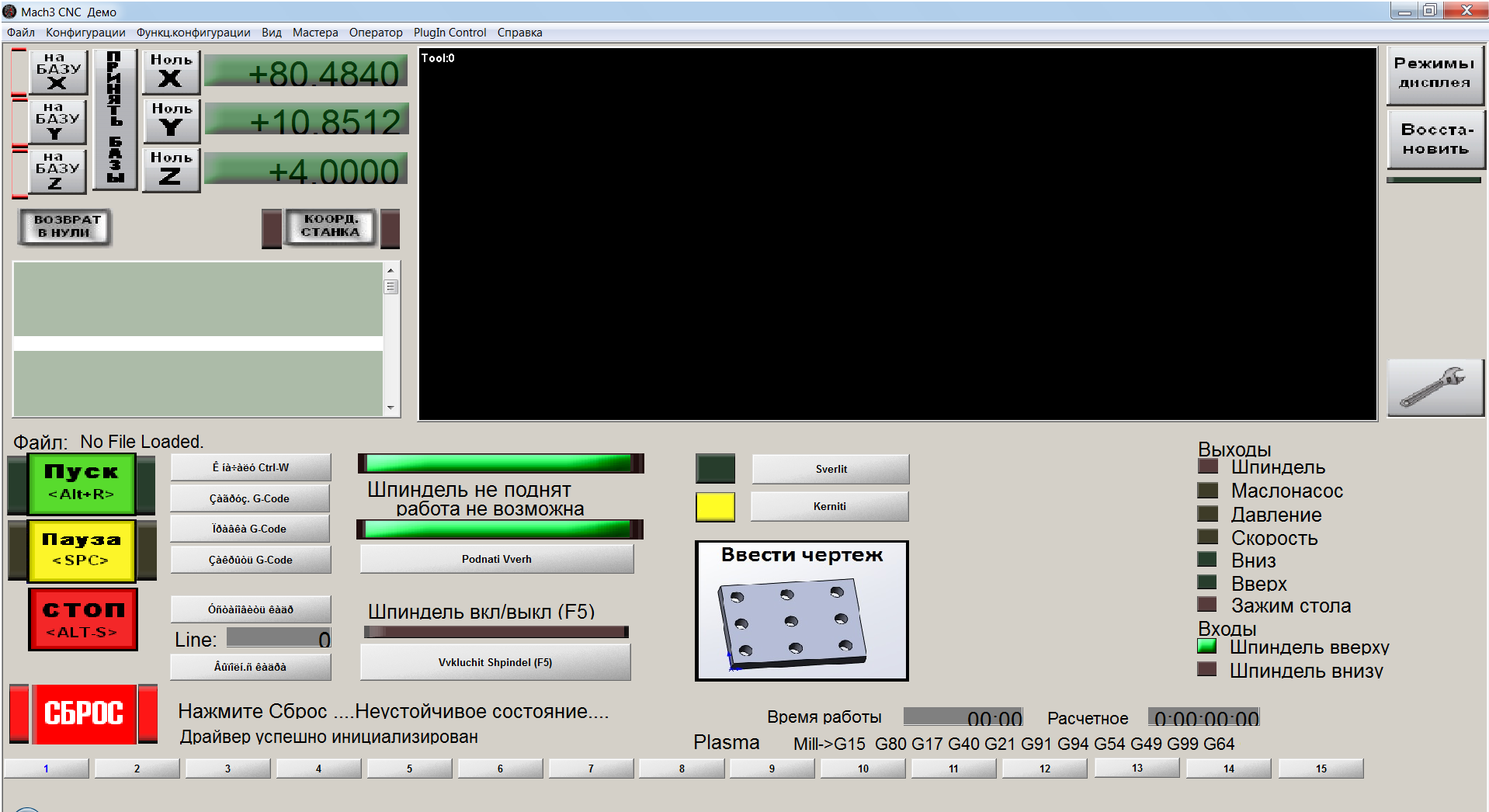Image resolution: width=1489 pixels, height=812 pixels.
Task: Click the на БАЗУ Z home button
Action: click(57, 171)
